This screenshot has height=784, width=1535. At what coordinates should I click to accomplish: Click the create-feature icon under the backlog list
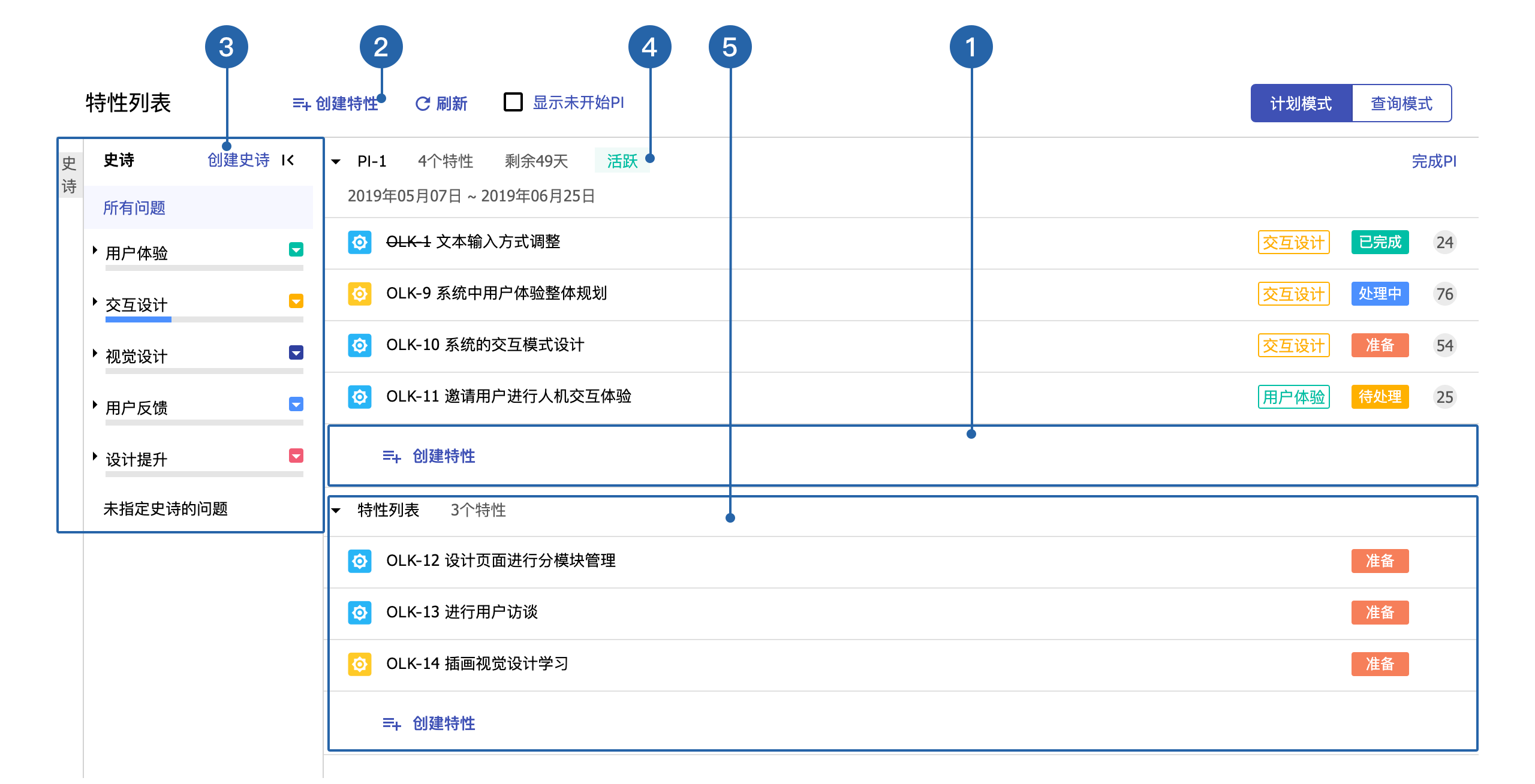pyautogui.click(x=392, y=724)
